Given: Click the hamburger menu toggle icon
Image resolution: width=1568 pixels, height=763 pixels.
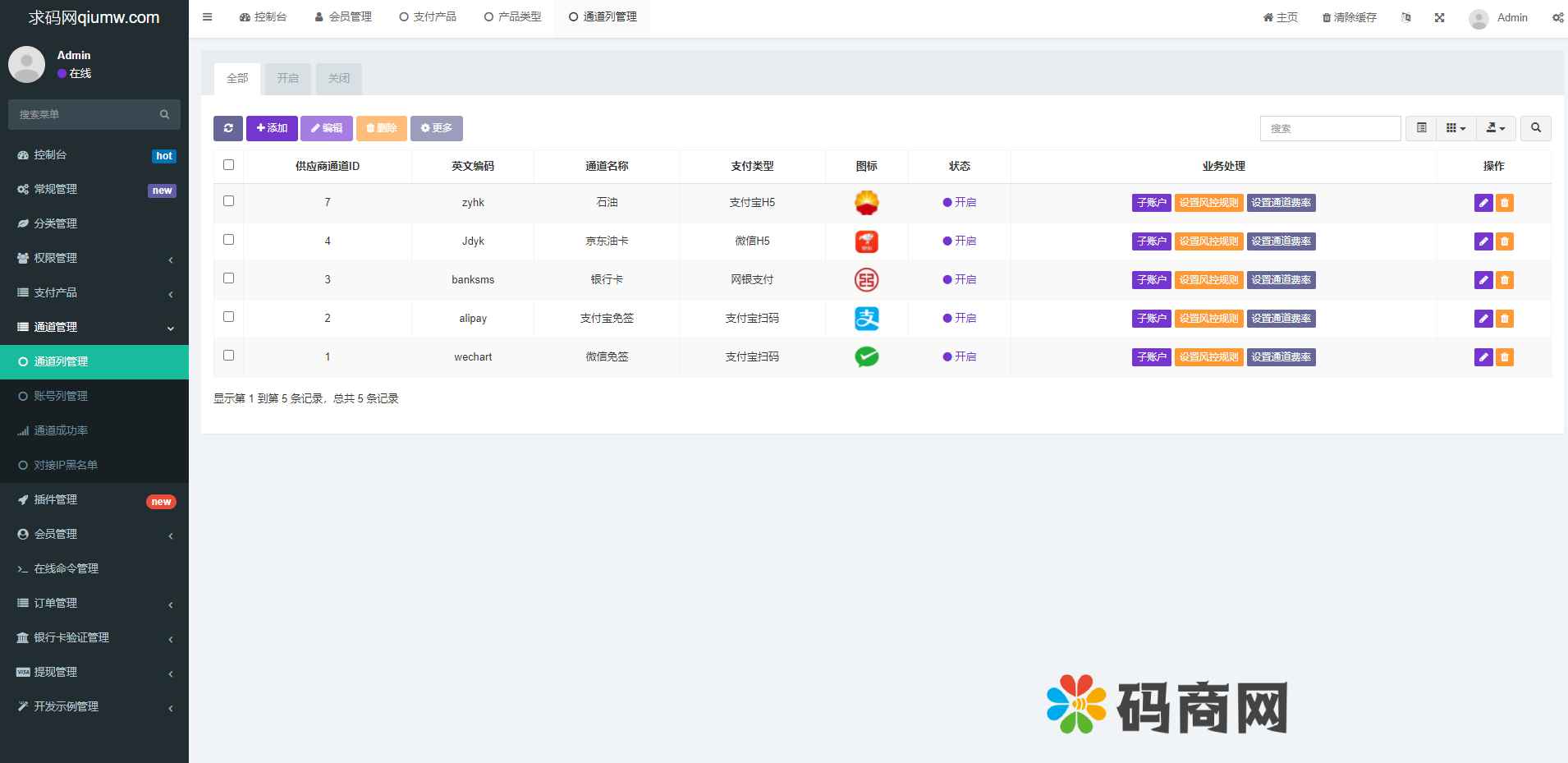Looking at the screenshot, I should [208, 17].
